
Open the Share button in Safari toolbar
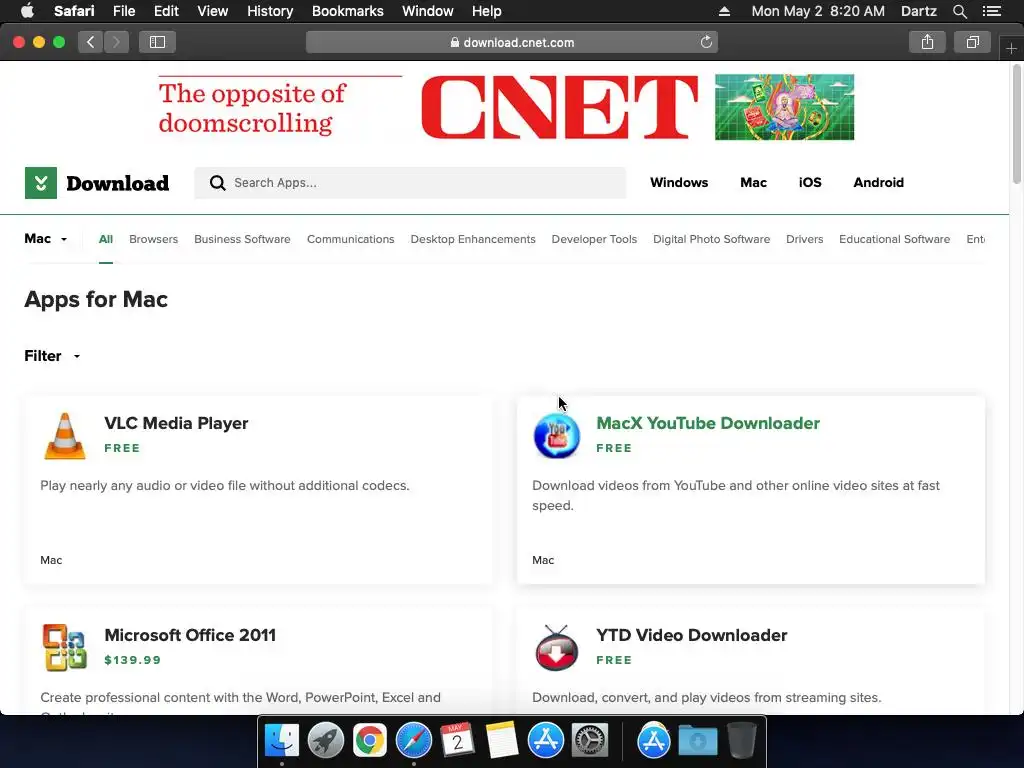(927, 42)
